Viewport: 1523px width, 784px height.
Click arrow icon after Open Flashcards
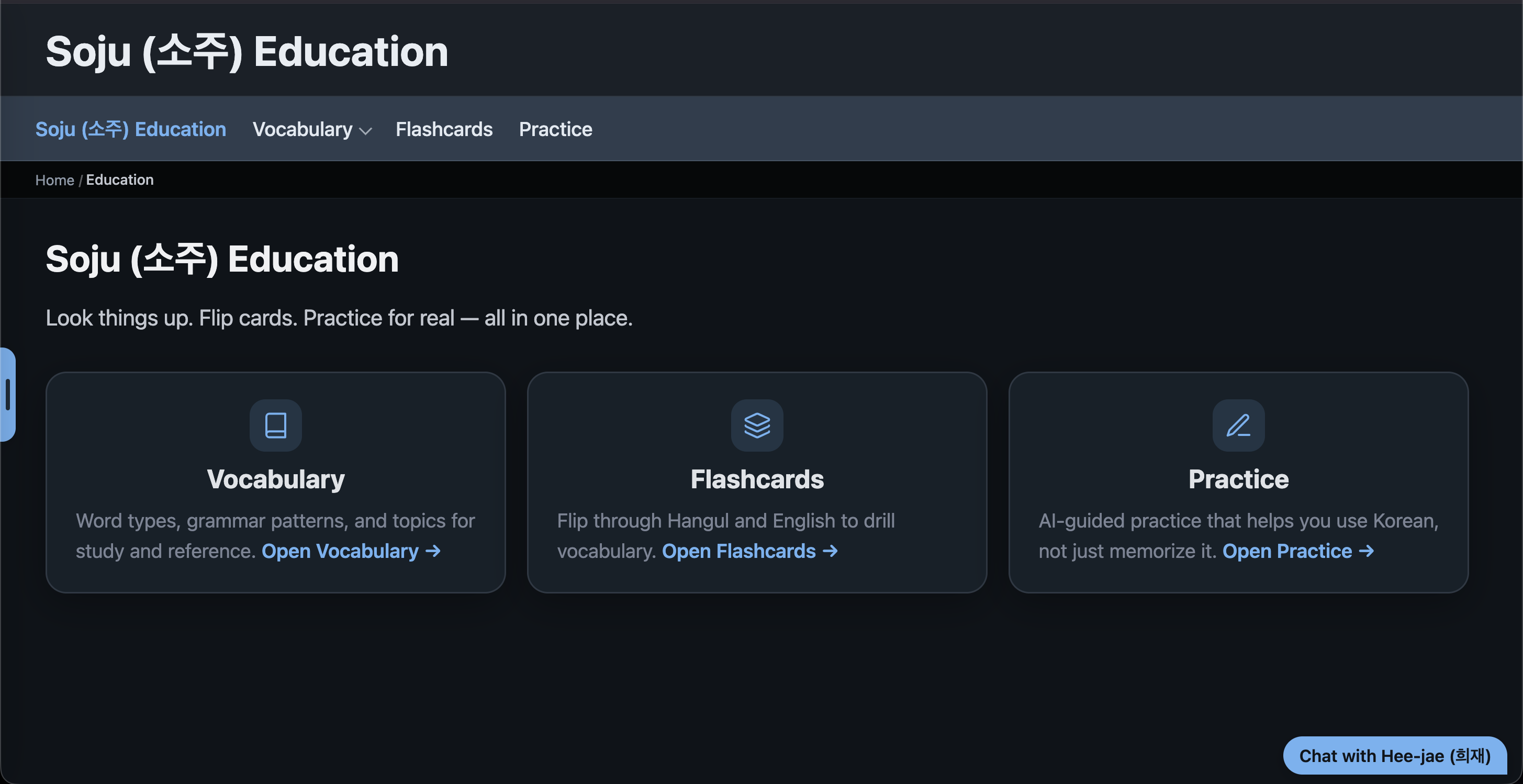[x=831, y=551]
